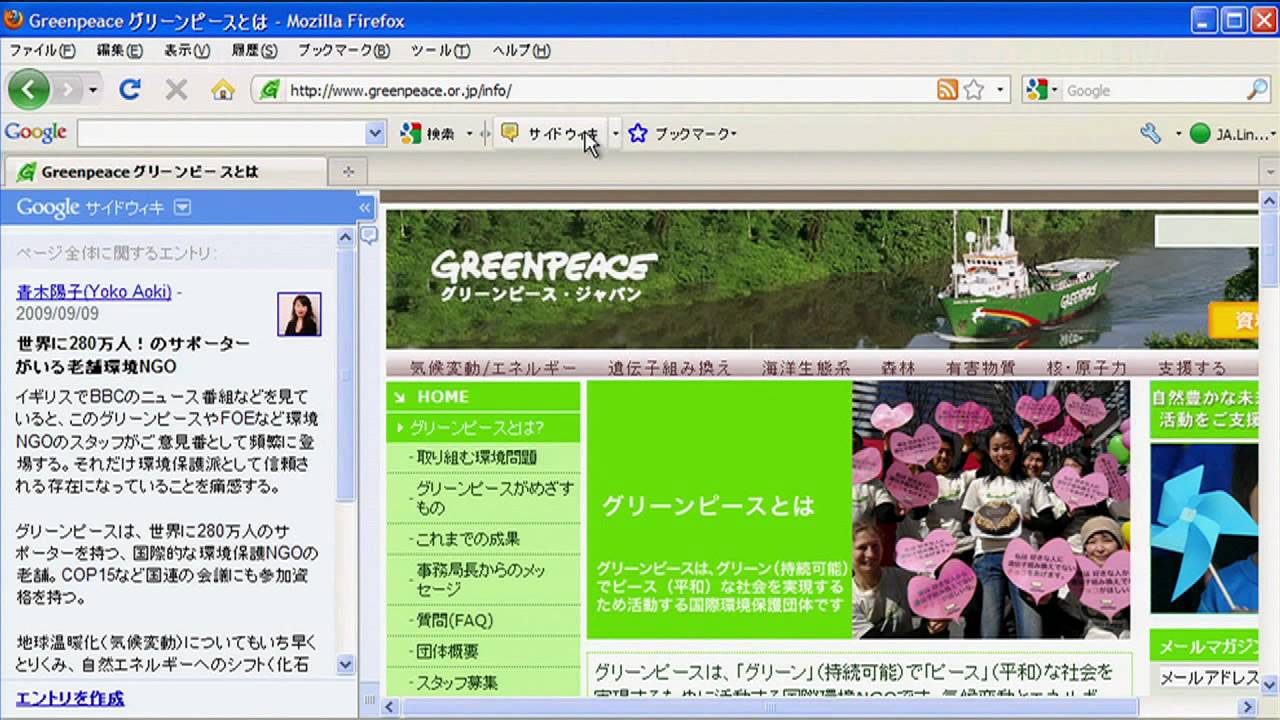Image resolution: width=1280 pixels, height=720 pixels.
Task: Open the navigation history dropdown arrow
Action: (93, 90)
